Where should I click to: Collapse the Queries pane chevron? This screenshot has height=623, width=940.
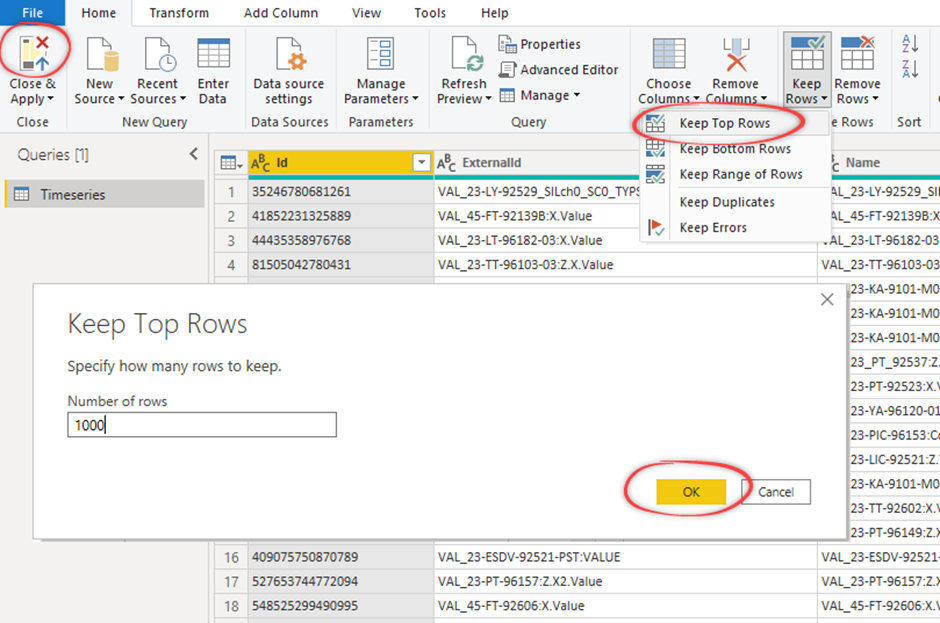194,154
